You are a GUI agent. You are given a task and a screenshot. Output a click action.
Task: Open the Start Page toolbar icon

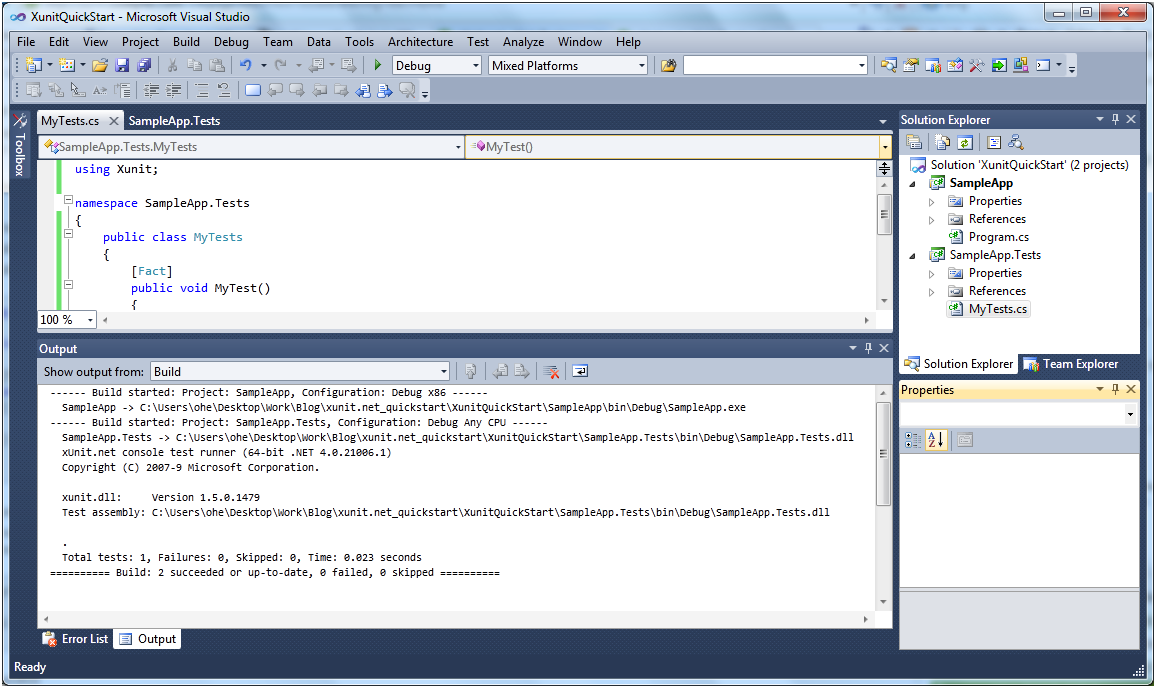[x=999, y=66]
